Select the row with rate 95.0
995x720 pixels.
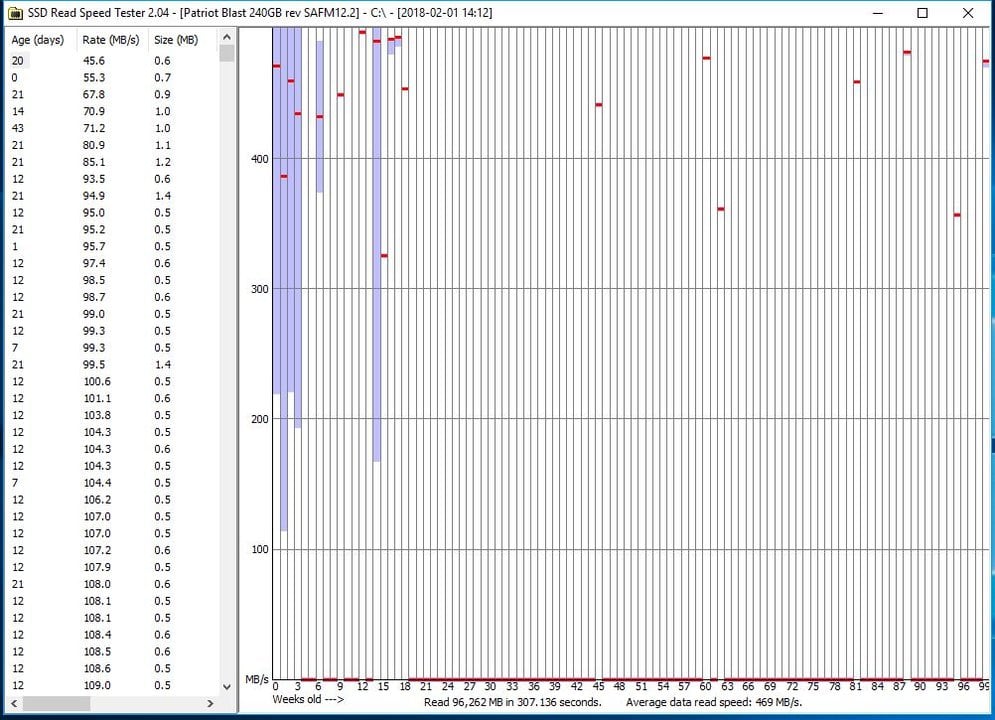(x=112, y=213)
